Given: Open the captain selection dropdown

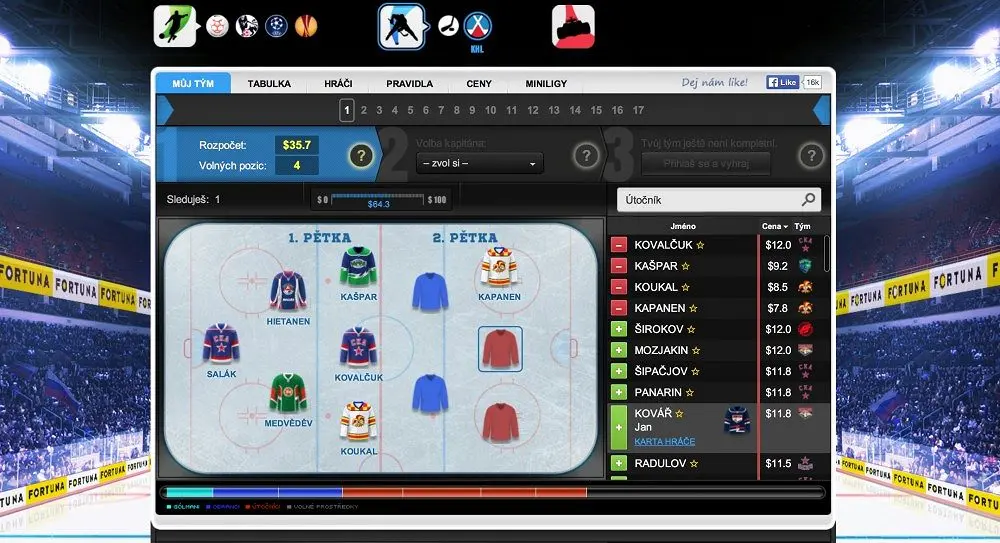Looking at the screenshot, I should 480,163.
